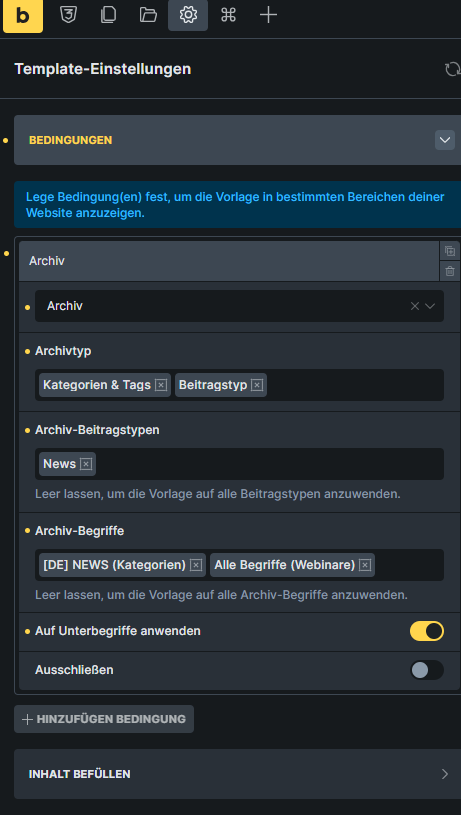Enable the Ausschließen toggle
This screenshot has width=461, height=815.
pos(427,670)
